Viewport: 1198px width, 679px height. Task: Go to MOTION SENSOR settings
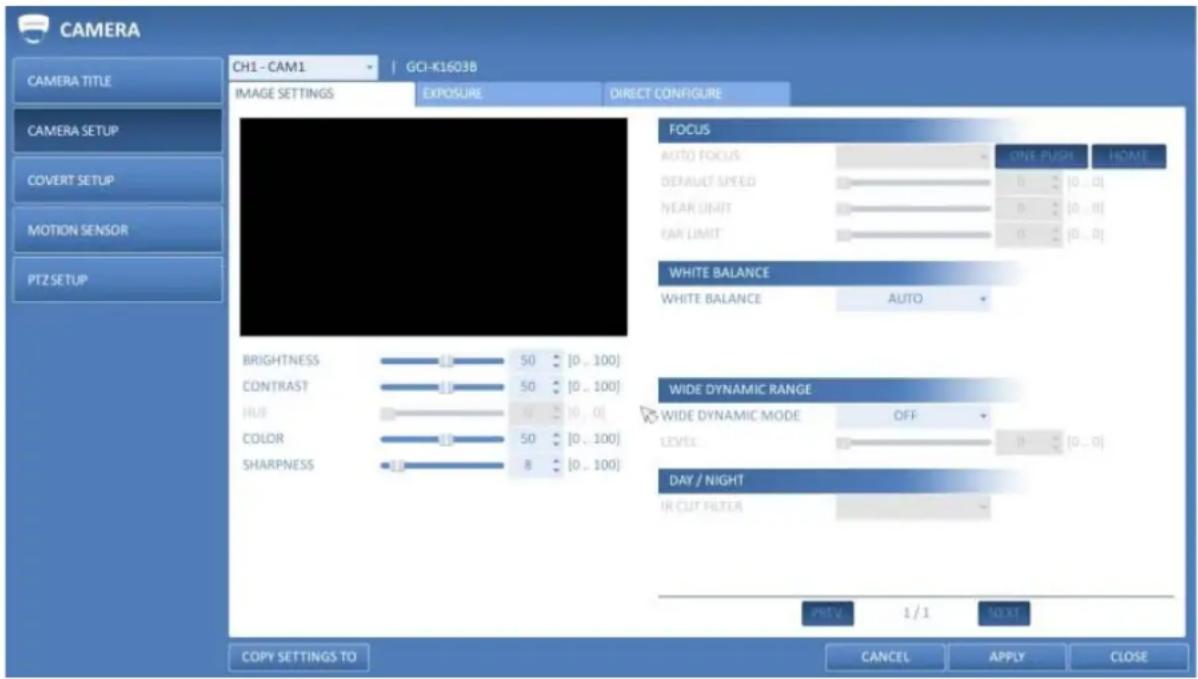coord(118,230)
